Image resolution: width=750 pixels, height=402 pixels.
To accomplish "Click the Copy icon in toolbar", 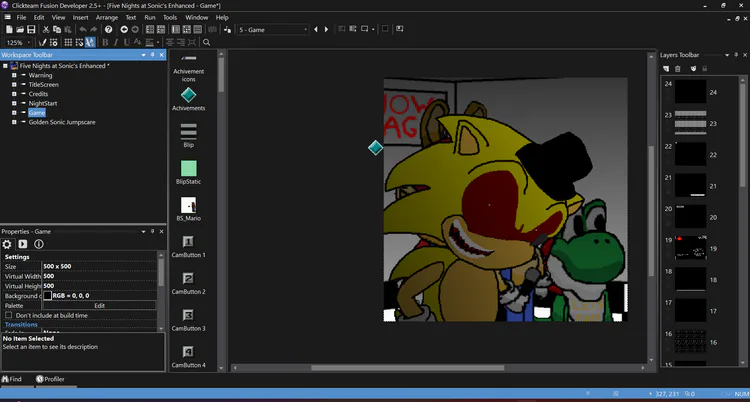I will tap(57, 30).
